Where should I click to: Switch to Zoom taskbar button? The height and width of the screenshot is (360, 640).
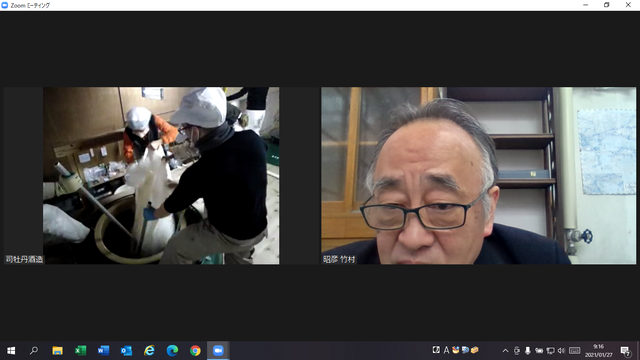(218, 351)
